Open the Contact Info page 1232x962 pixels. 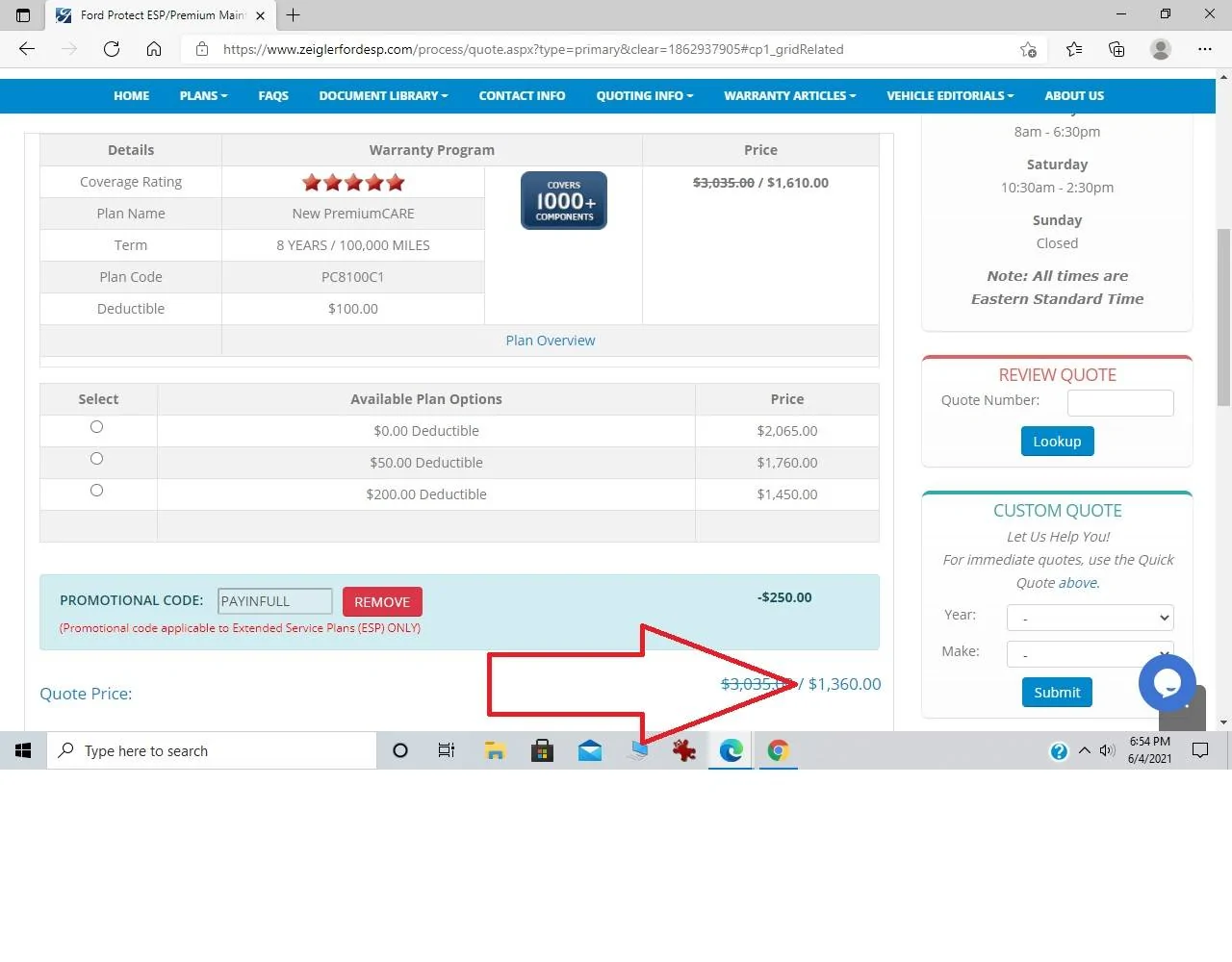[522, 96]
